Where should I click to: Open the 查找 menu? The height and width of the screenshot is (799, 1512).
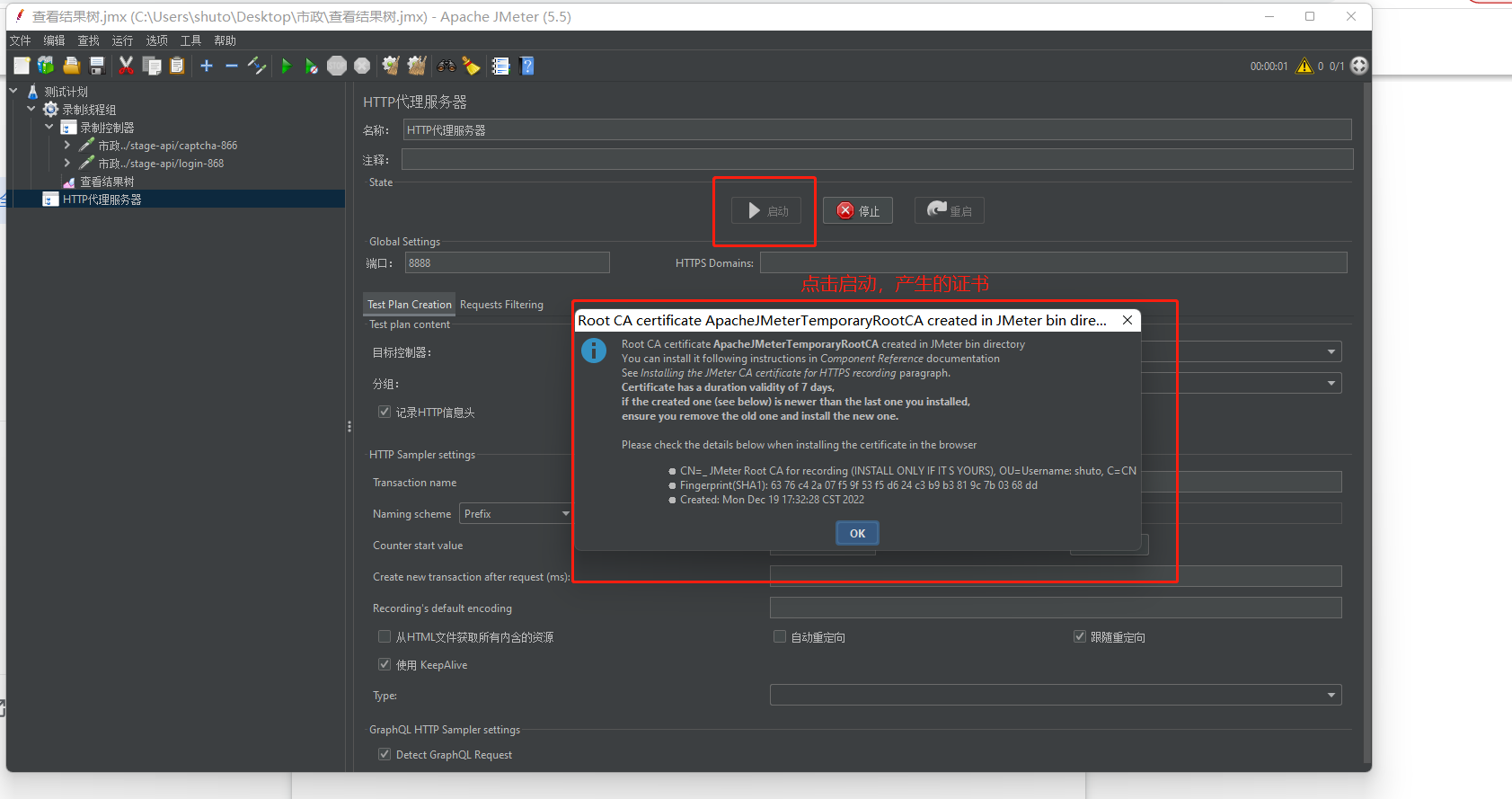[88, 40]
